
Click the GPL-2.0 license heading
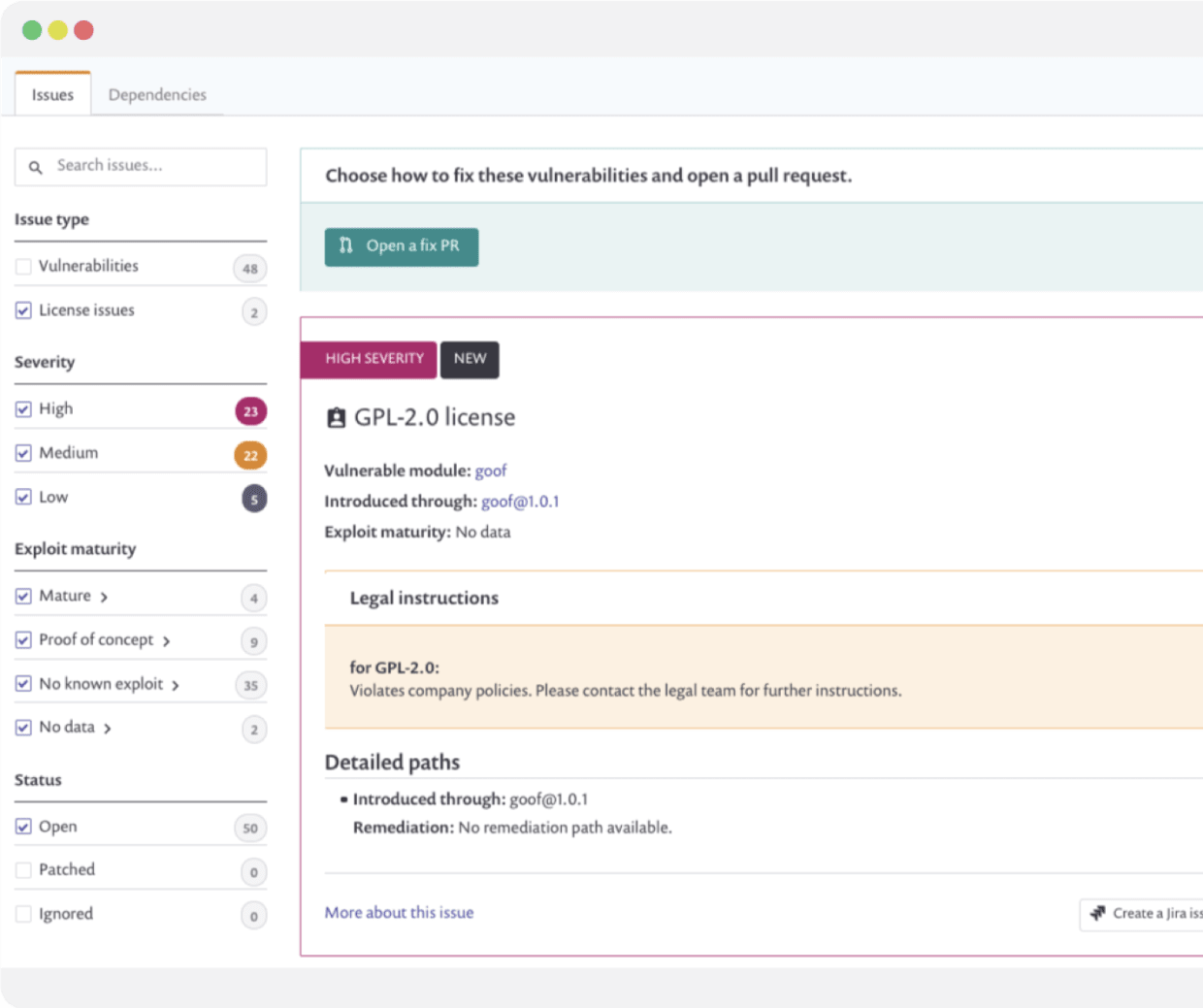435,418
